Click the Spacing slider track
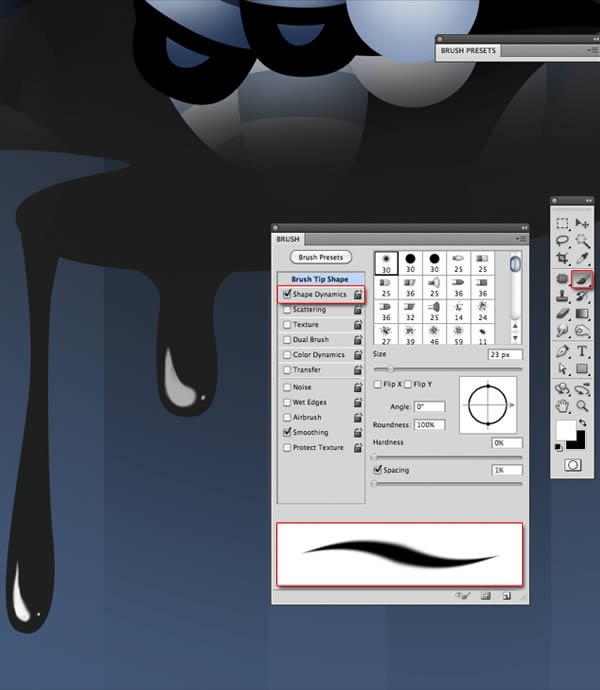The width and height of the screenshot is (600, 690). pyautogui.click(x=448, y=484)
